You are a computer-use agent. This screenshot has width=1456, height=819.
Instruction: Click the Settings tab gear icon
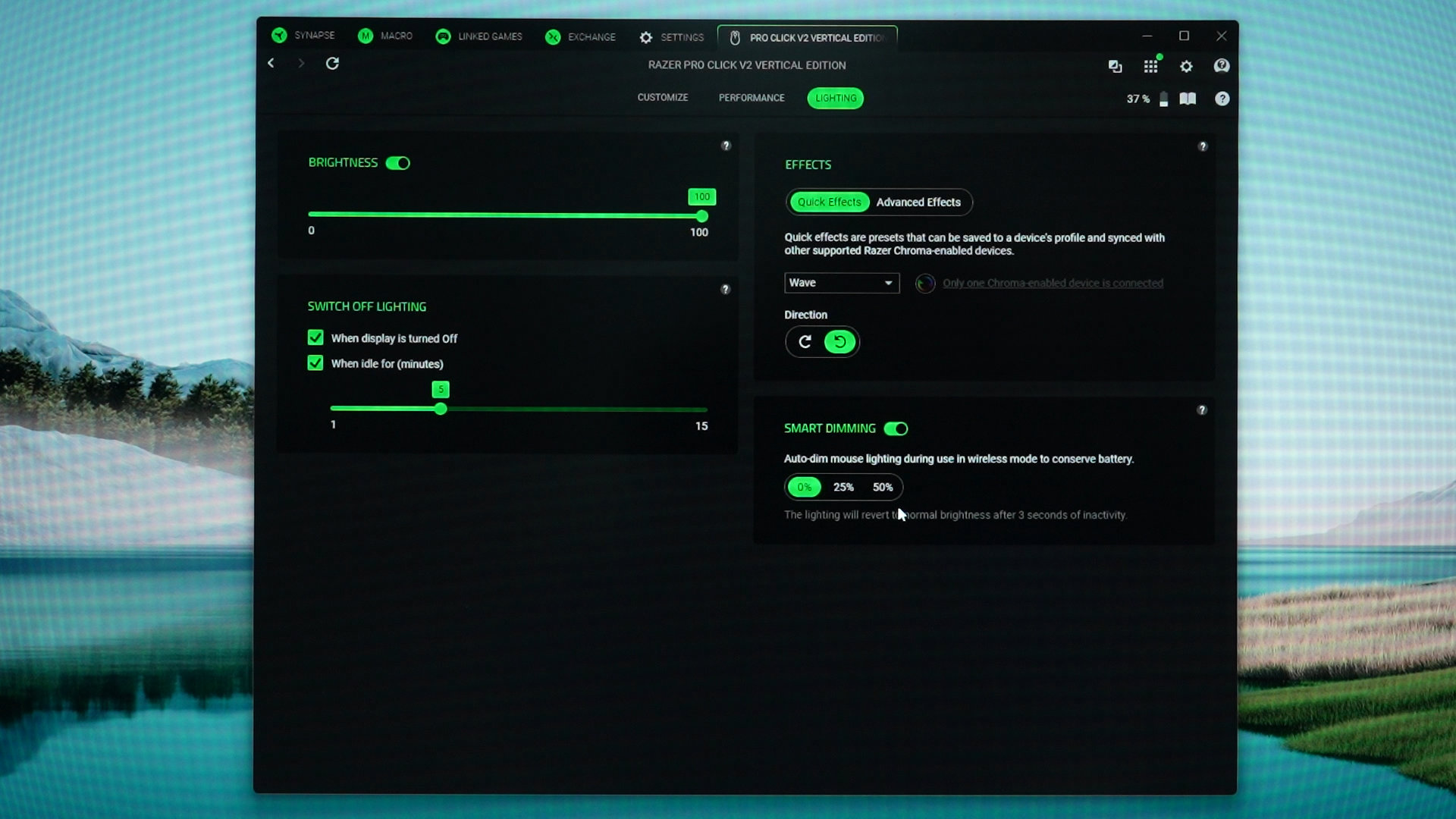[x=646, y=37]
